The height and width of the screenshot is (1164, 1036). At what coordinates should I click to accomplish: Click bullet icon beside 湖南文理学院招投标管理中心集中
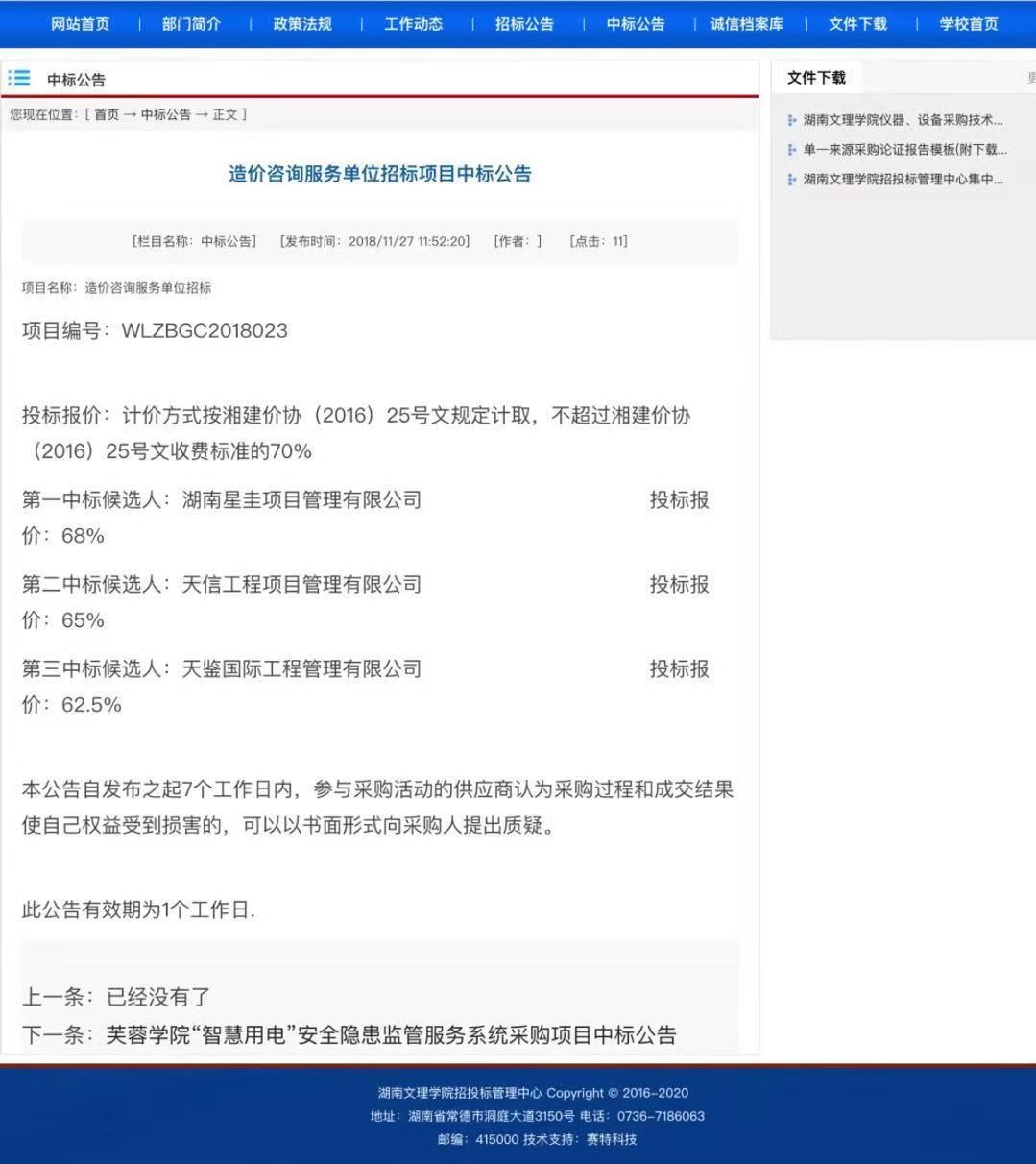[792, 180]
